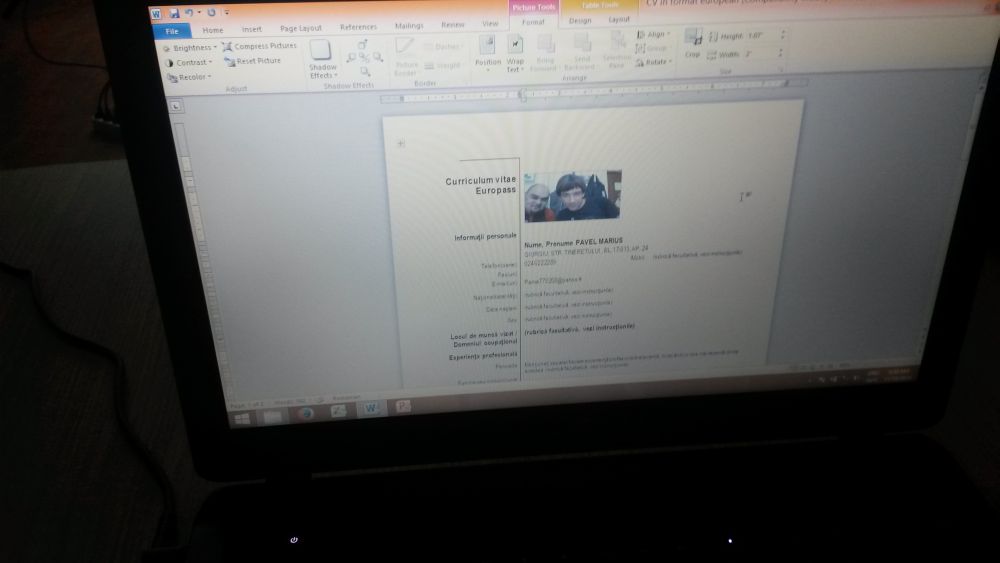Click Compress Pictures
Viewport: 1000px width, 563px height.
coord(259,47)
